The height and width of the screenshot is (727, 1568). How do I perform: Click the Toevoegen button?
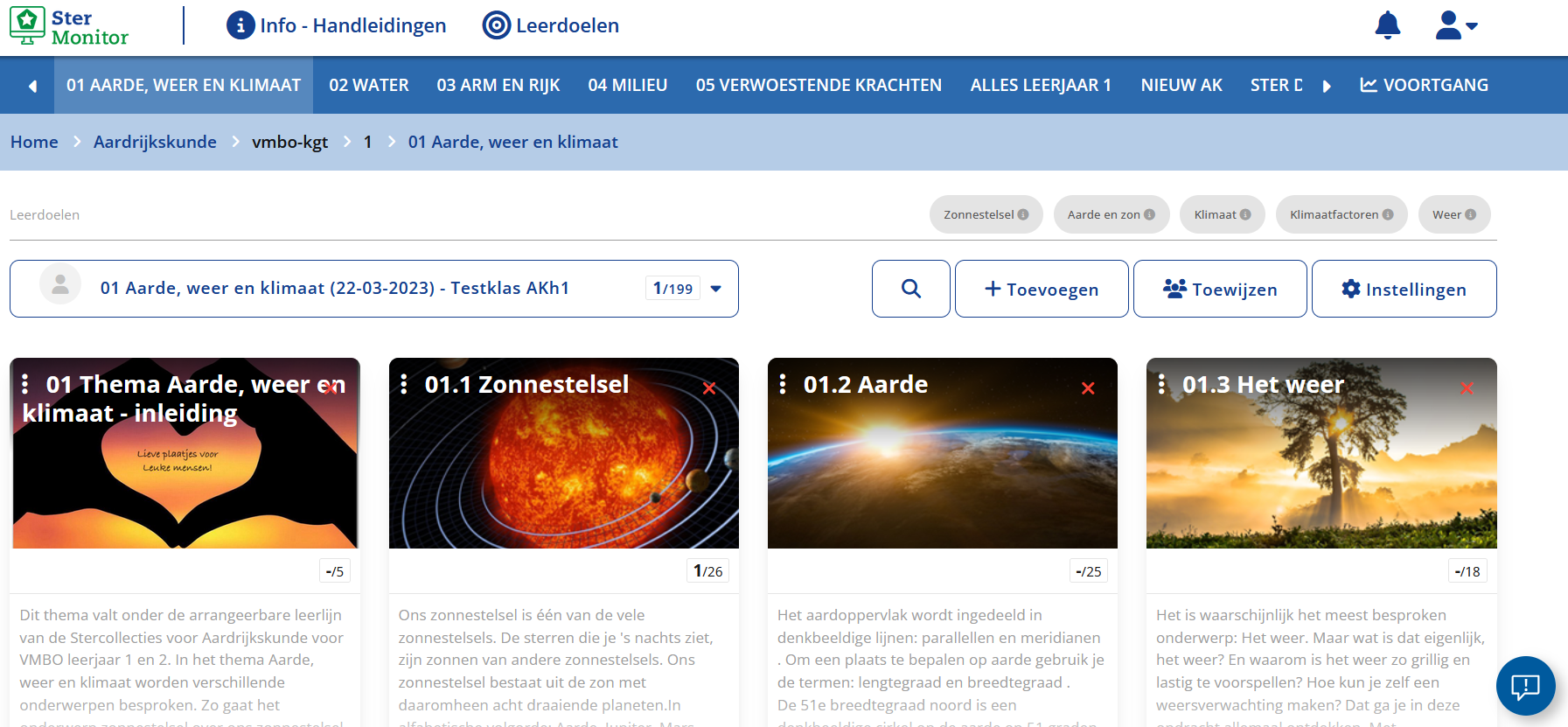tap(1041, 289)
